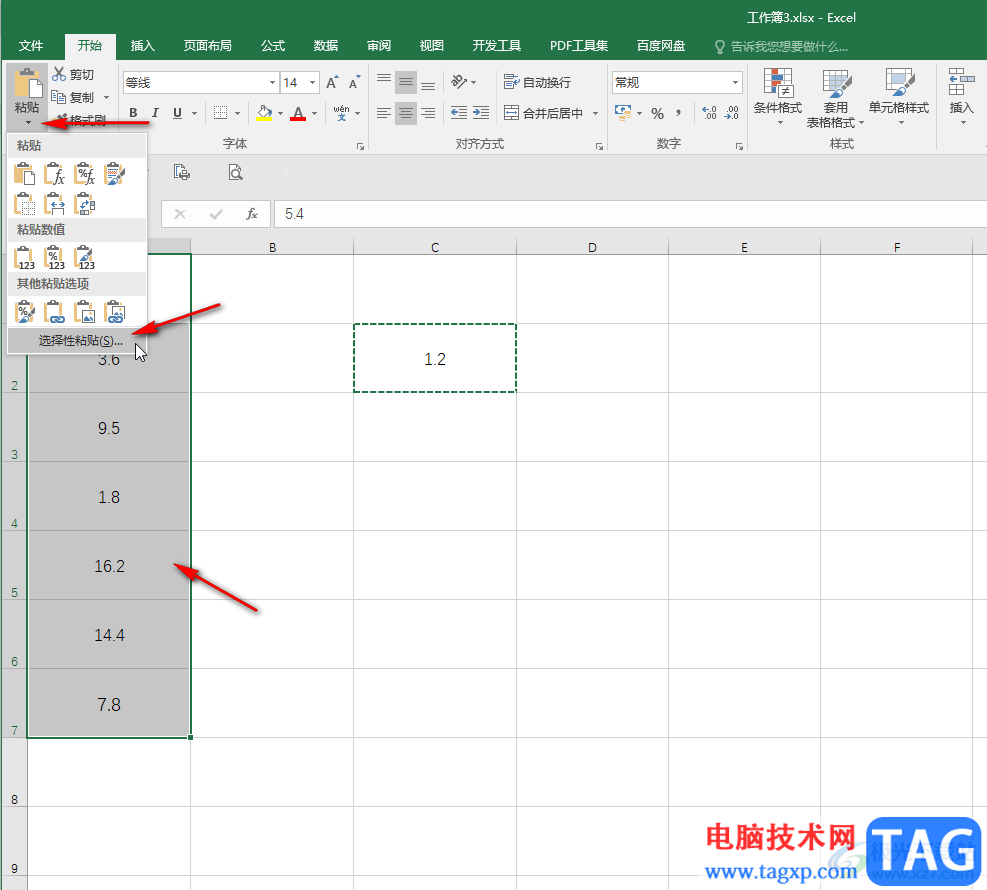Open underline style dropdown arrow
This screenshot has width=987, height=890.
point(195,113)
